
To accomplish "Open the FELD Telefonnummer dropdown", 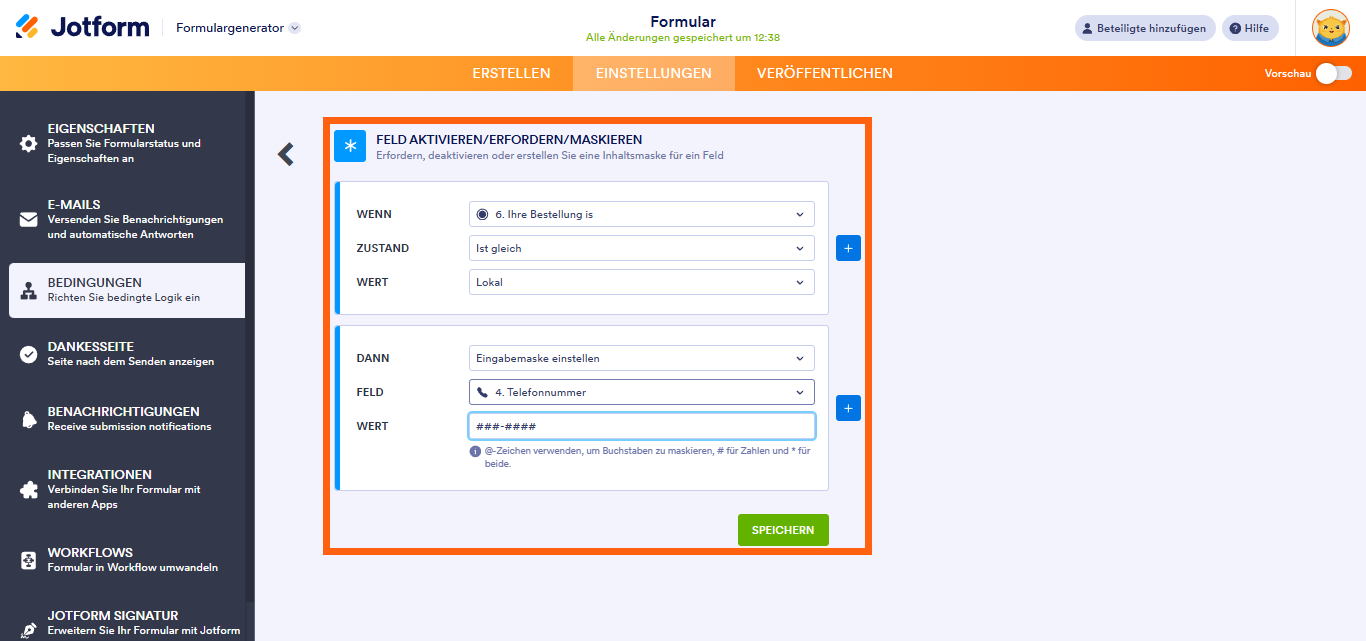I will 641,392.
